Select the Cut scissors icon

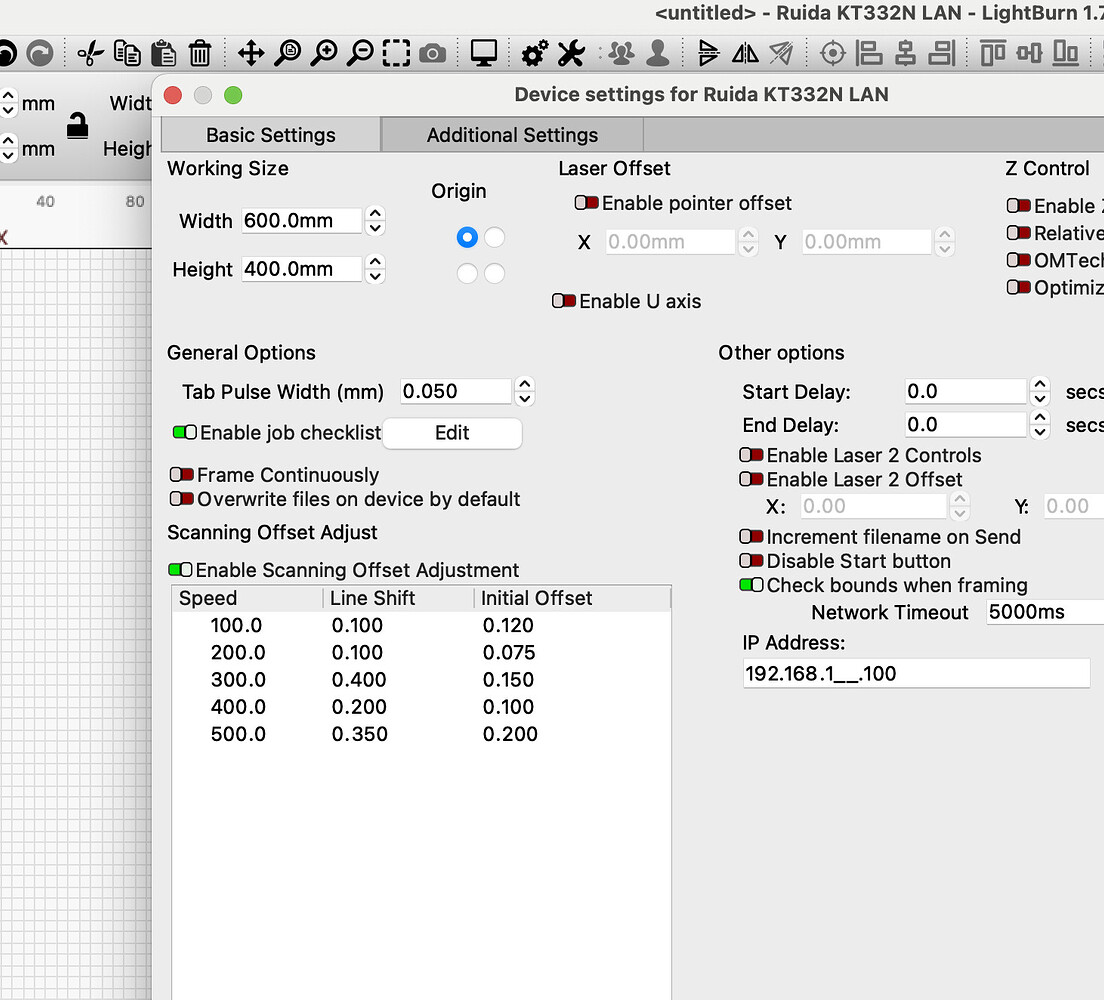[89, 52]
